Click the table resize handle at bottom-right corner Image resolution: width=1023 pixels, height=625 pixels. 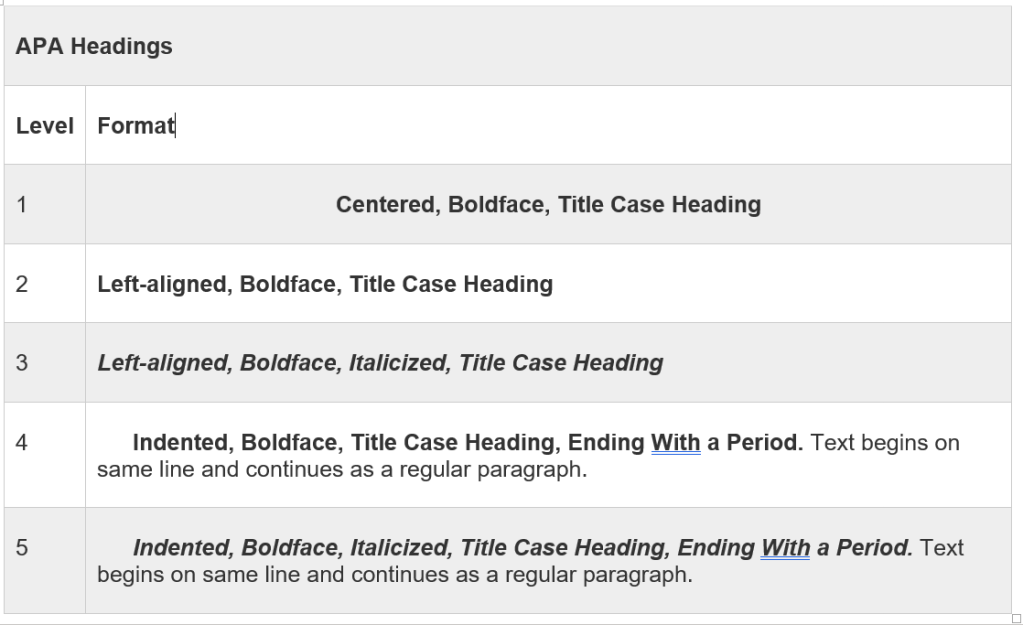point(1017,618)
